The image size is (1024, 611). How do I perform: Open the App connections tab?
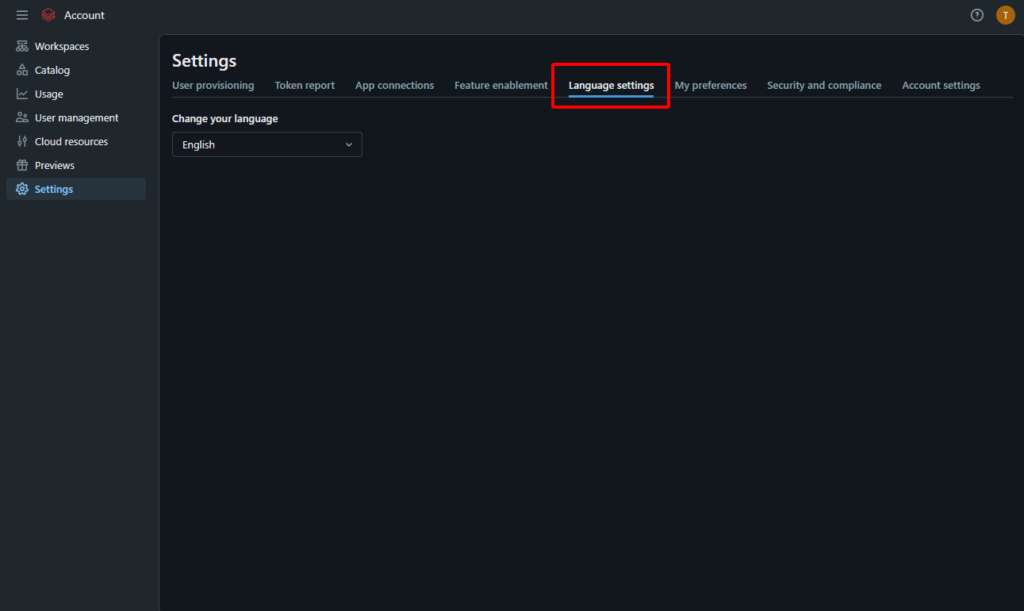pos(394,86)
